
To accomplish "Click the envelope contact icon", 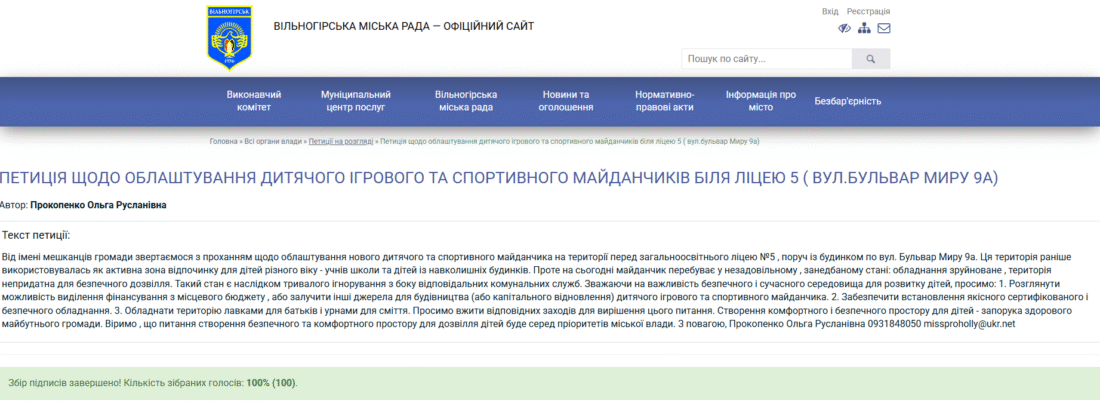I will (x=884, y=29).
